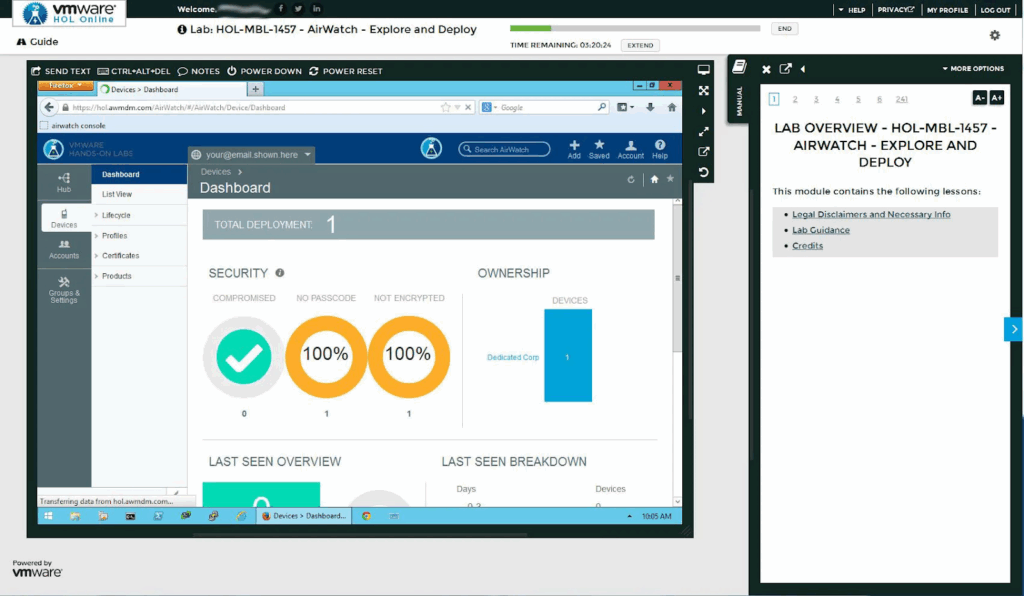Click the Search AirWatch field

pyautogui.click(x=505, y=149)
